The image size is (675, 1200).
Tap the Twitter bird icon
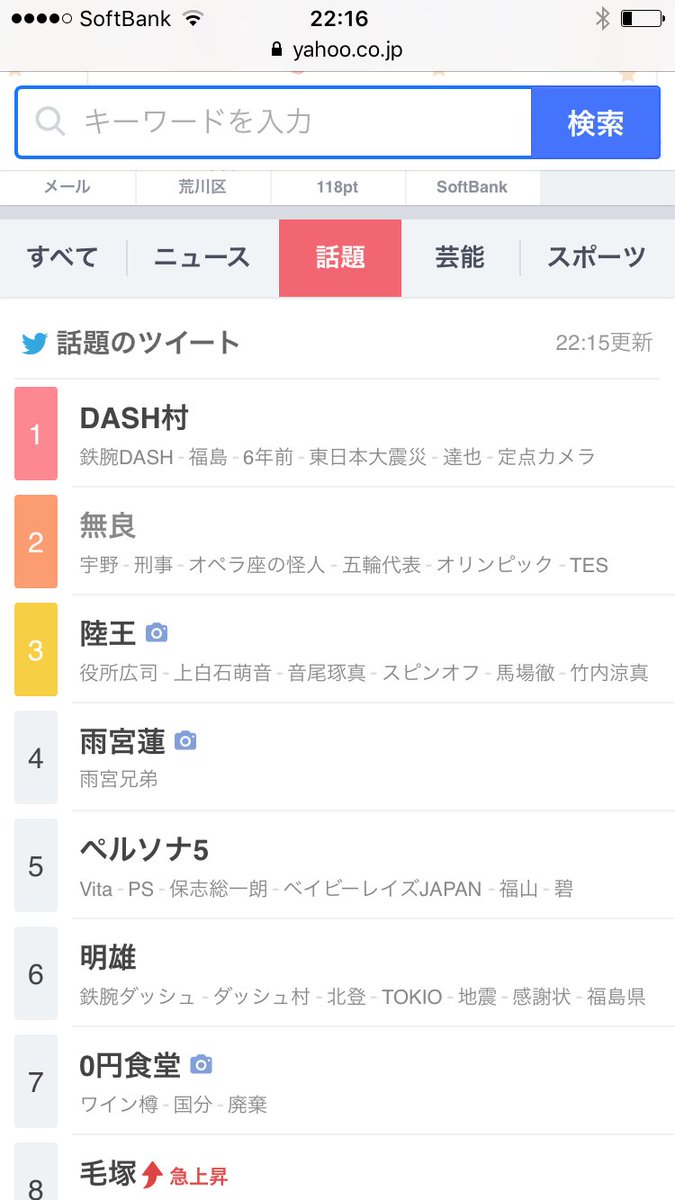click(x=35, y=343)
